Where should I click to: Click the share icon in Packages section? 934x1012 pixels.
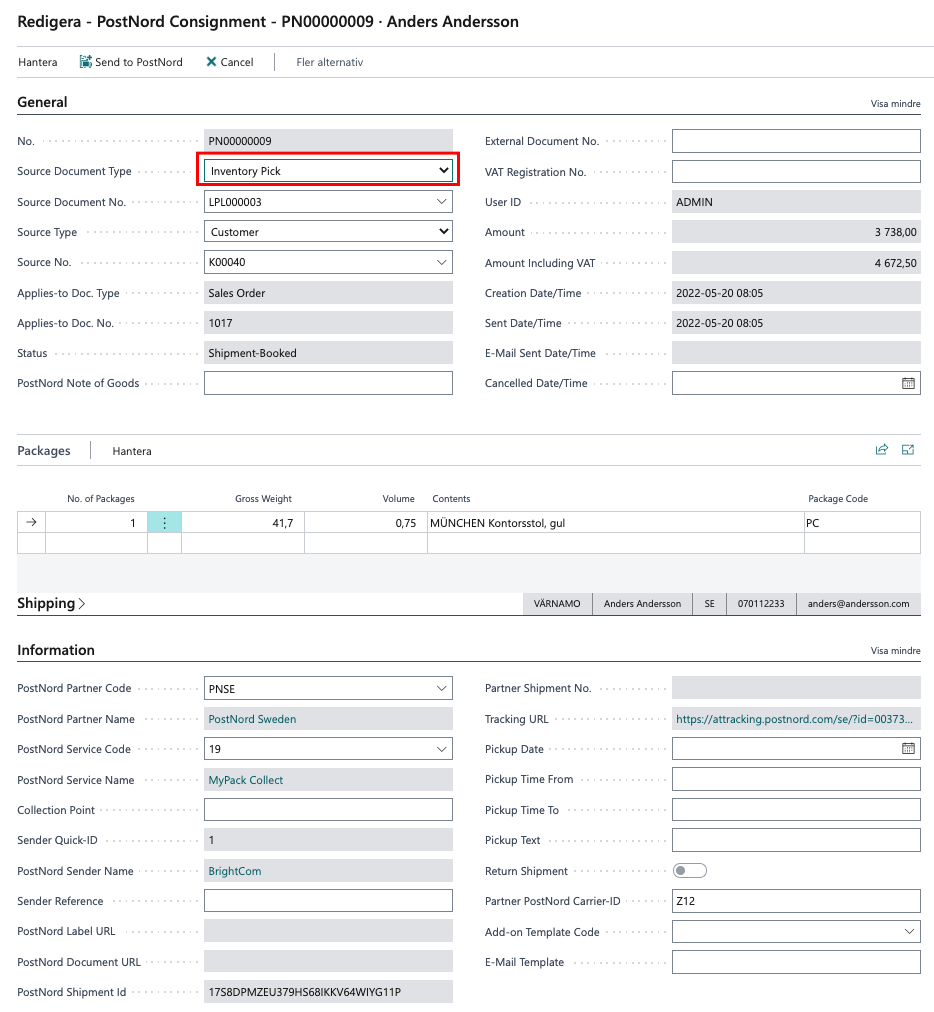881,450
